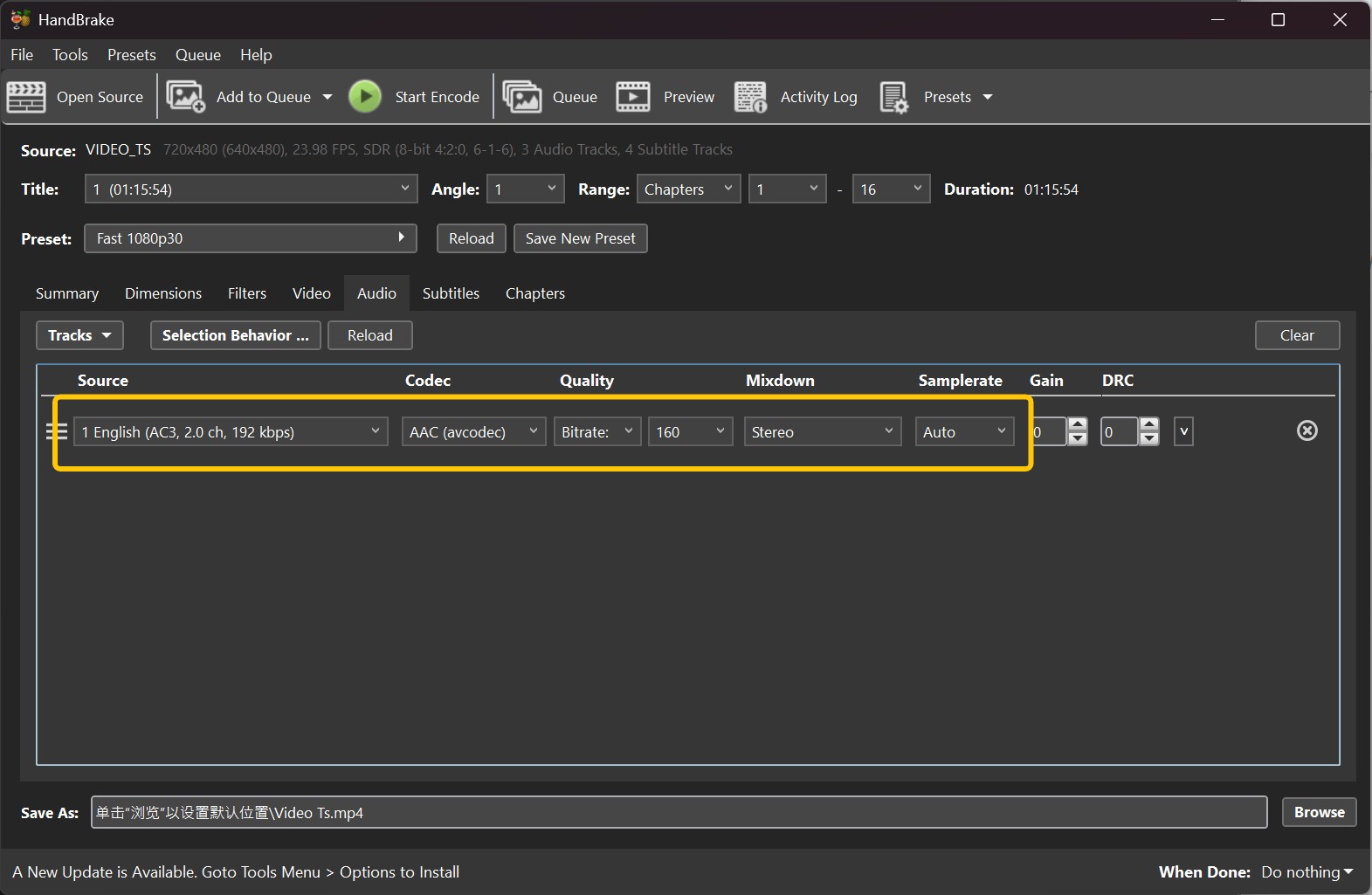Click the Presets list icon in toolbar
1372x895 pixels.
coord(893,97)
